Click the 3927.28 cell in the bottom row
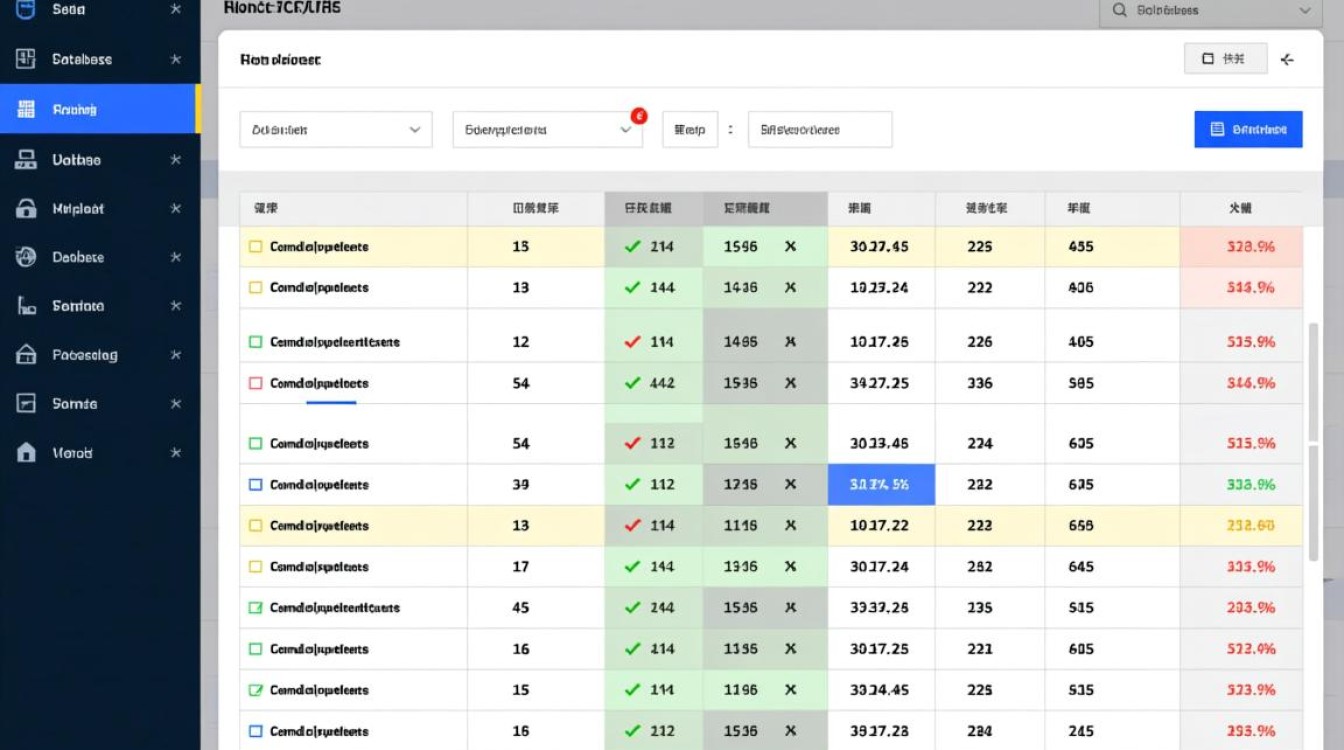Screen dimensions: 1344x750 point(879,730)
